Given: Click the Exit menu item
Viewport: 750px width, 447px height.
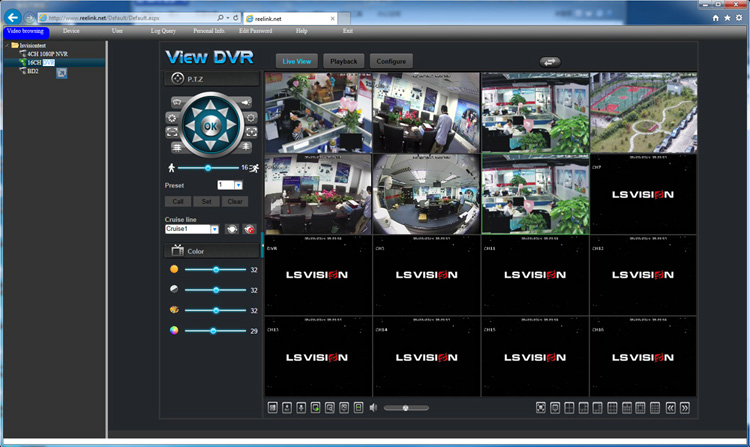Looking at the screenshot, I should pyautogui.click(x=348, y=31).
